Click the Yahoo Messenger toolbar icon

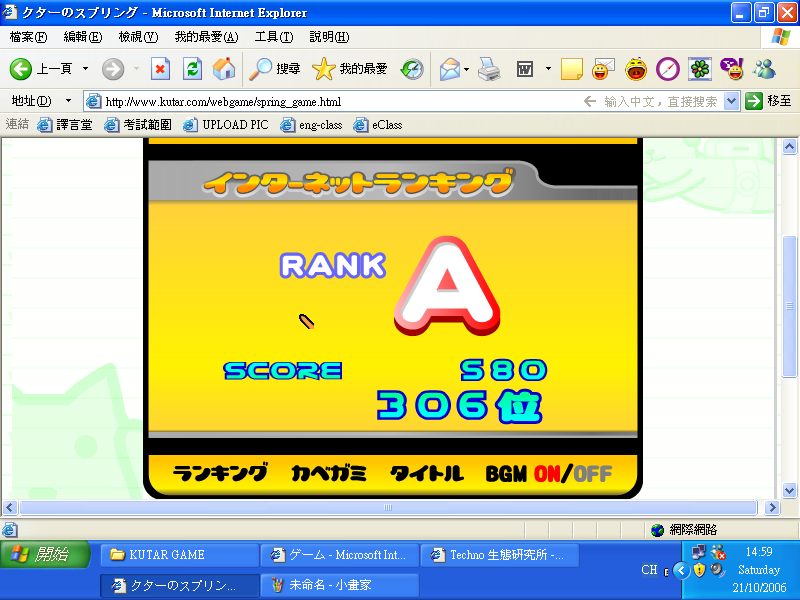click(732, 69)
